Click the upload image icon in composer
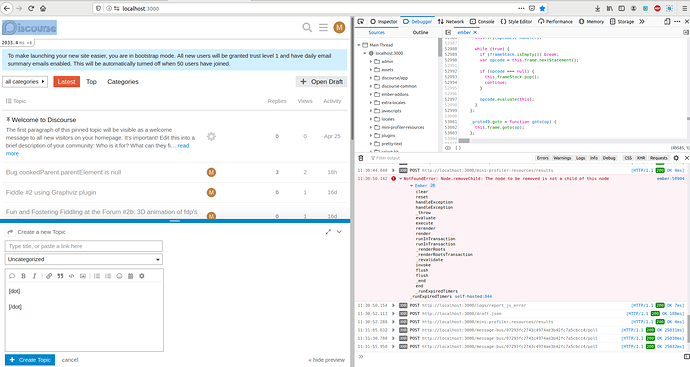This screenshot has height=367, width=690. pyautogui.click(x=83, y=276)
